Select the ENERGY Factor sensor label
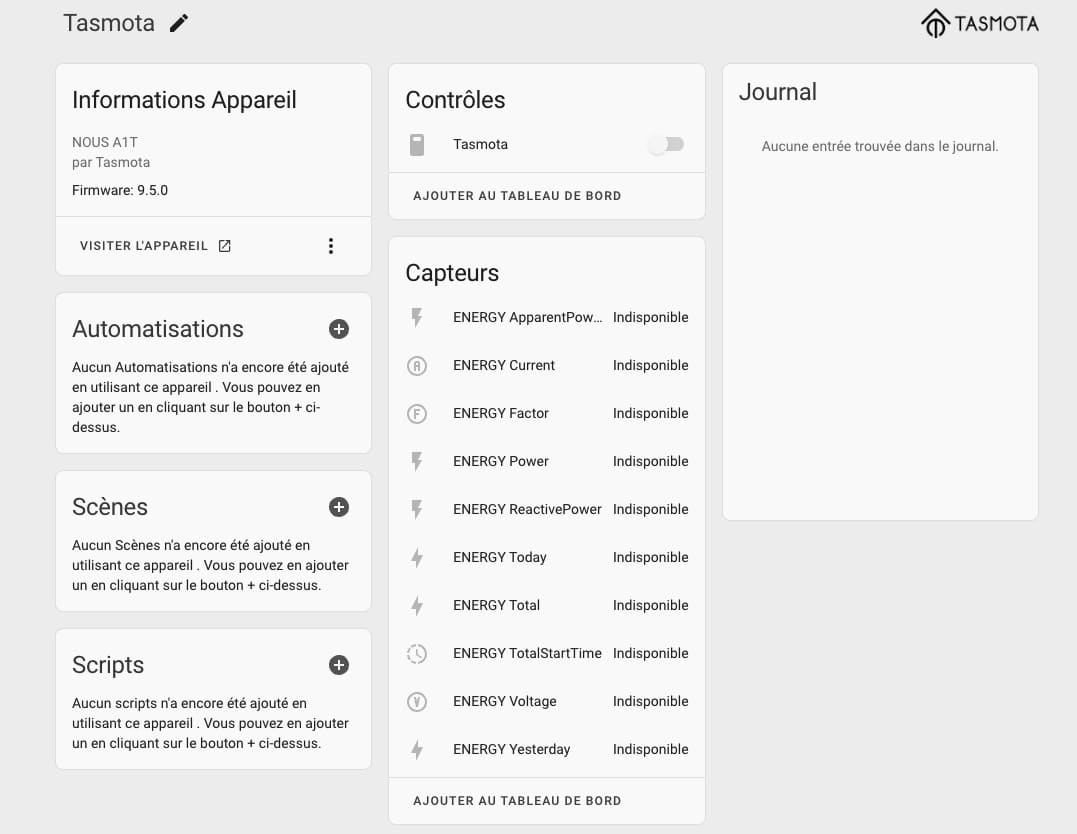This screenshot has height=834, width=1077. (x=501, y=414)
